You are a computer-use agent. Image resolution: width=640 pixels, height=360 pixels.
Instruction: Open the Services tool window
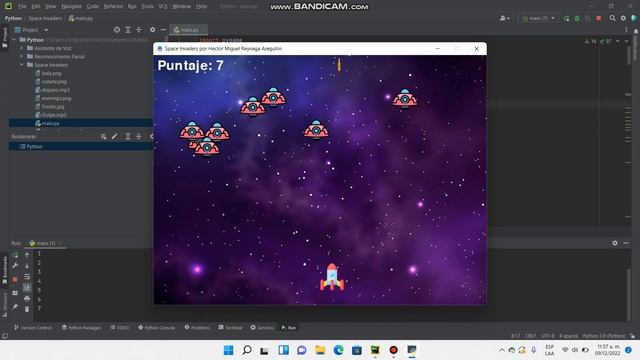262,328
